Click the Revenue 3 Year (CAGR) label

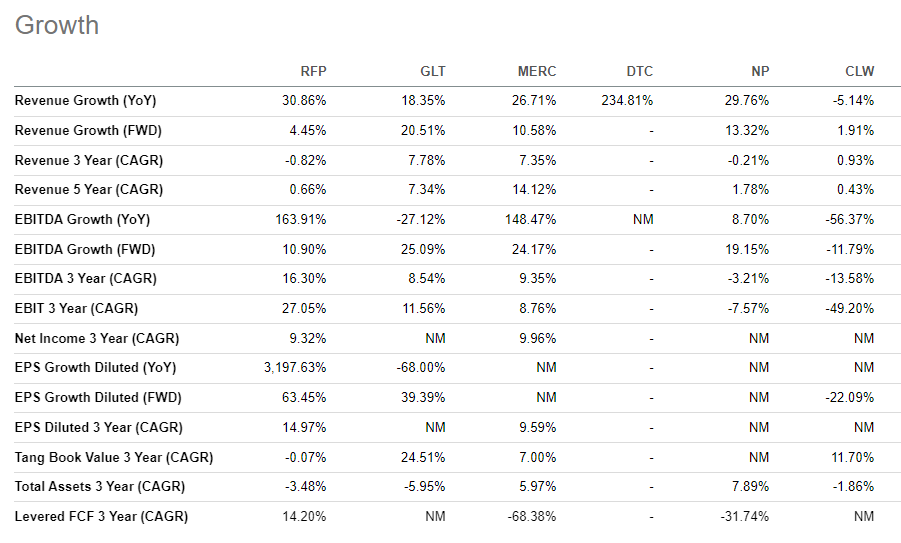pyautogui.click(x=88, y=160)
